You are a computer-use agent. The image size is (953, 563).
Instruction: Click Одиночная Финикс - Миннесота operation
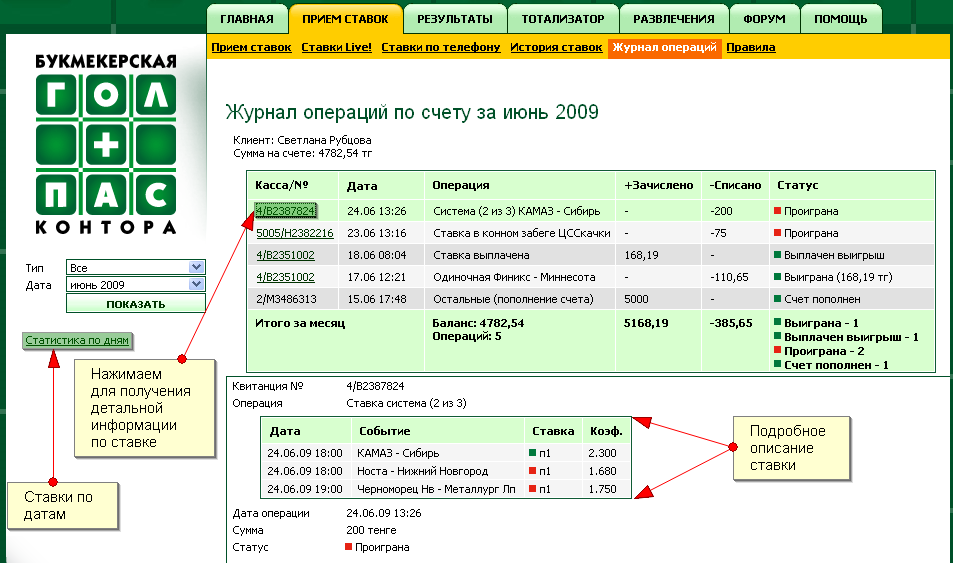[514, 277]
